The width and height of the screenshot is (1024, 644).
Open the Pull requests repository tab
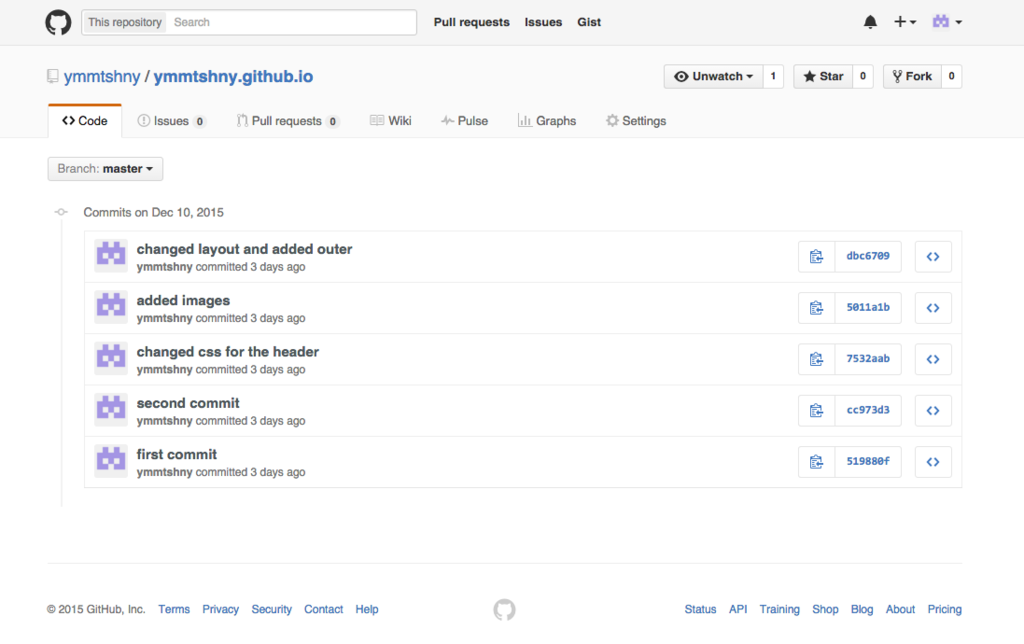pos(287,121)
